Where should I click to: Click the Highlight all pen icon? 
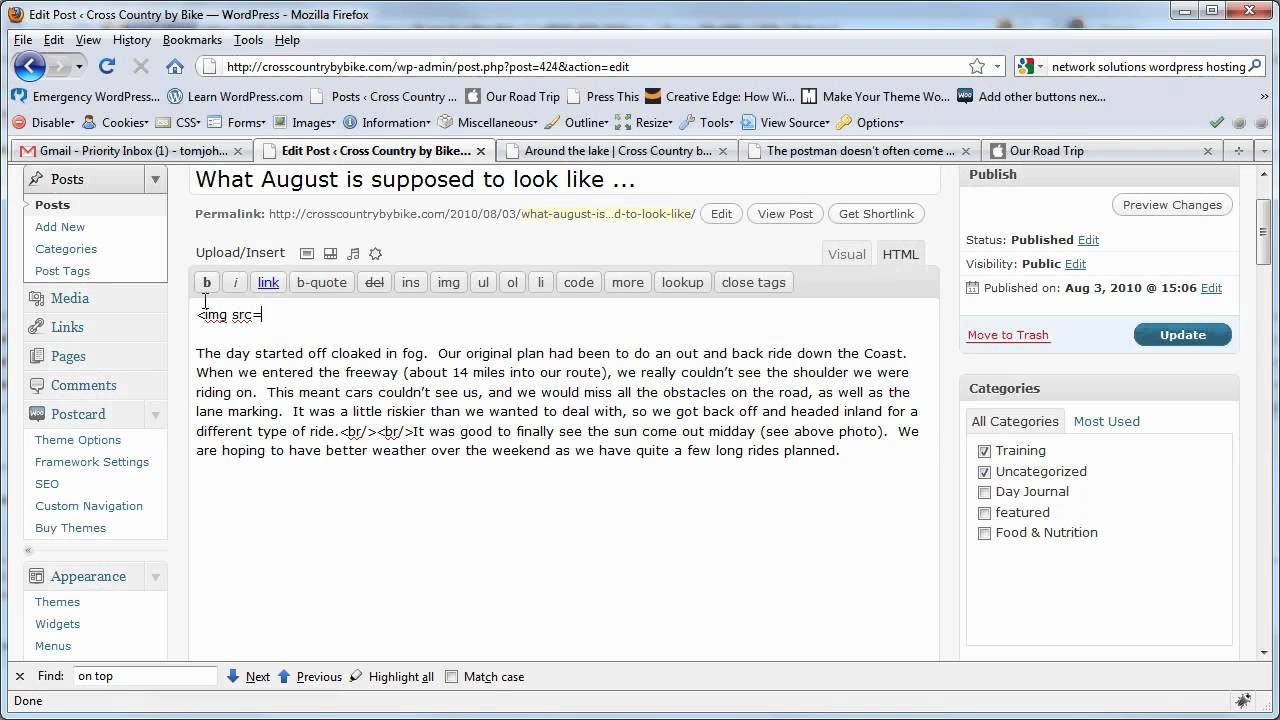pos(357,676)
